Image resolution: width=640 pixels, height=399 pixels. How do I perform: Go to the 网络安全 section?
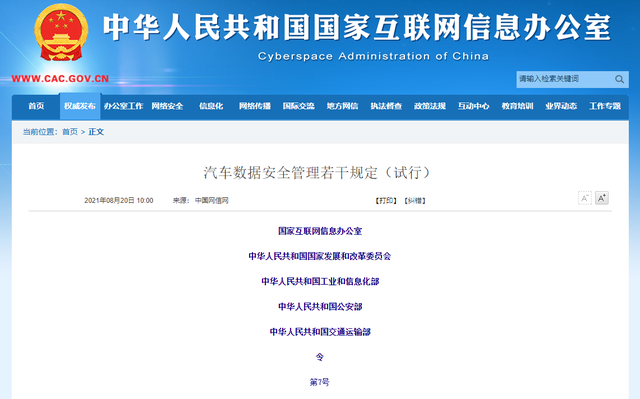click(167, 106)
